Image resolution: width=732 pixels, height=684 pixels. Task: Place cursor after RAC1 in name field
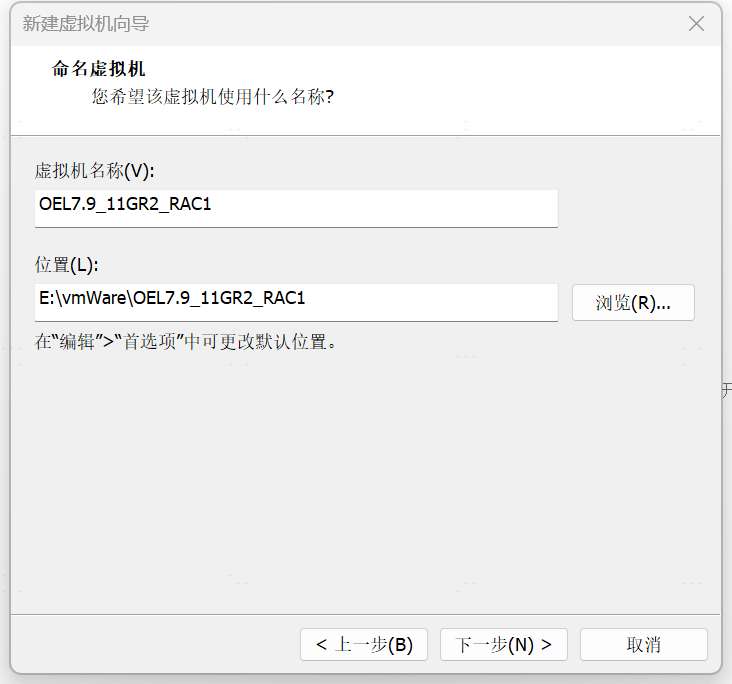pyautogui.click(x=213, y=205)
